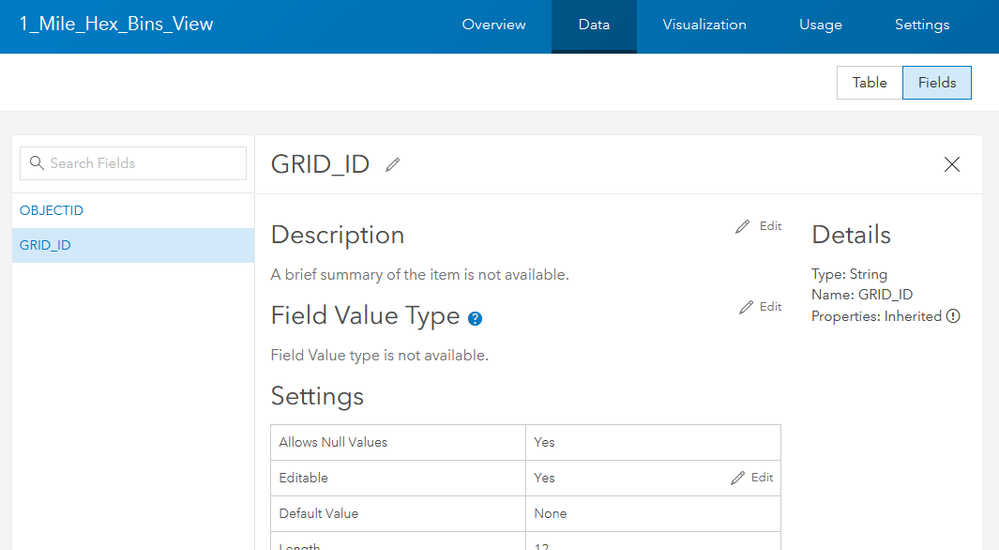Click the pencil icon beside GRID_ID title
This screenshot has width=999, height=550.
pyautogui.click(x=392, y=165)
